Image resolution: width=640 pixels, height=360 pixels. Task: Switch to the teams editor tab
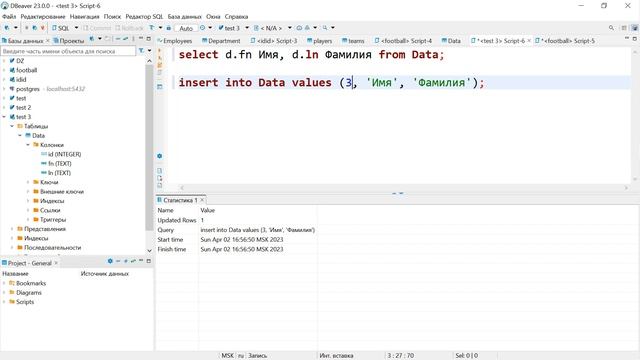tap(353, 41)
